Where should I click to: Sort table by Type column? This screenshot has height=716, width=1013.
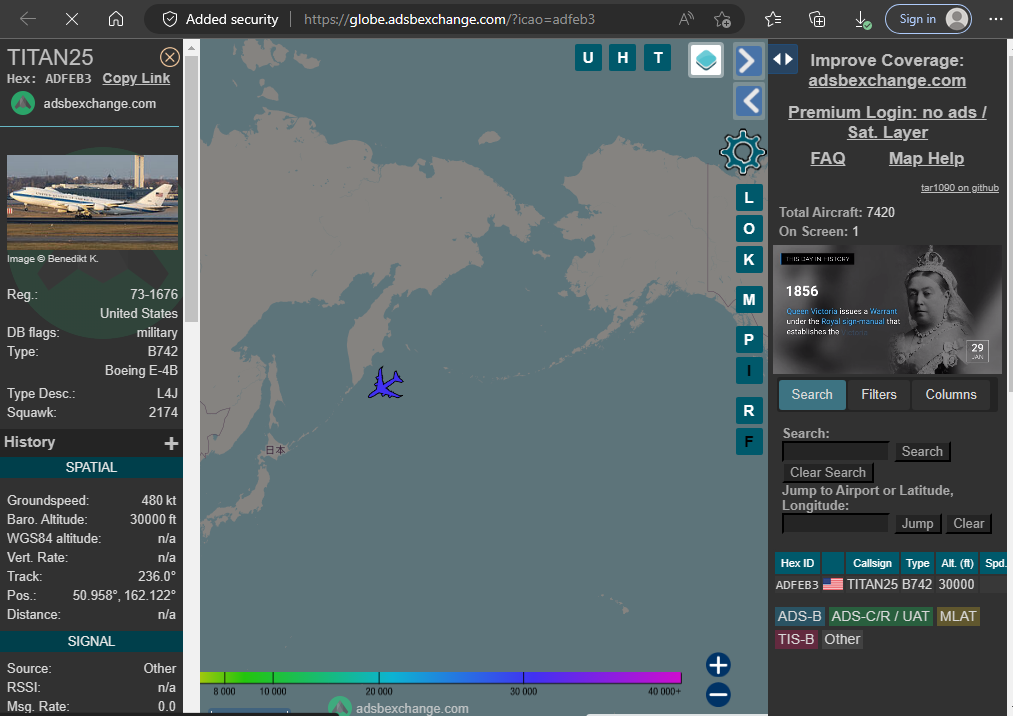[917, 563]
